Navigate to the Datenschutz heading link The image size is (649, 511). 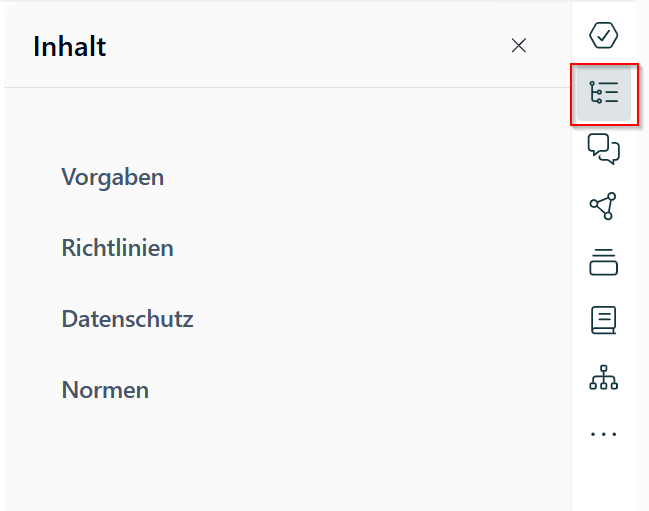127,319
